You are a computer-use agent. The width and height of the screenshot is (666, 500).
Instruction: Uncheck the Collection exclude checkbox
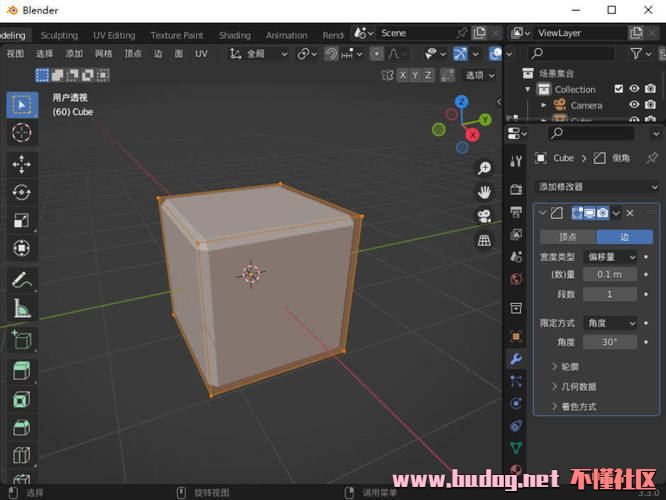pyautogui.click(x=619, y=89)
